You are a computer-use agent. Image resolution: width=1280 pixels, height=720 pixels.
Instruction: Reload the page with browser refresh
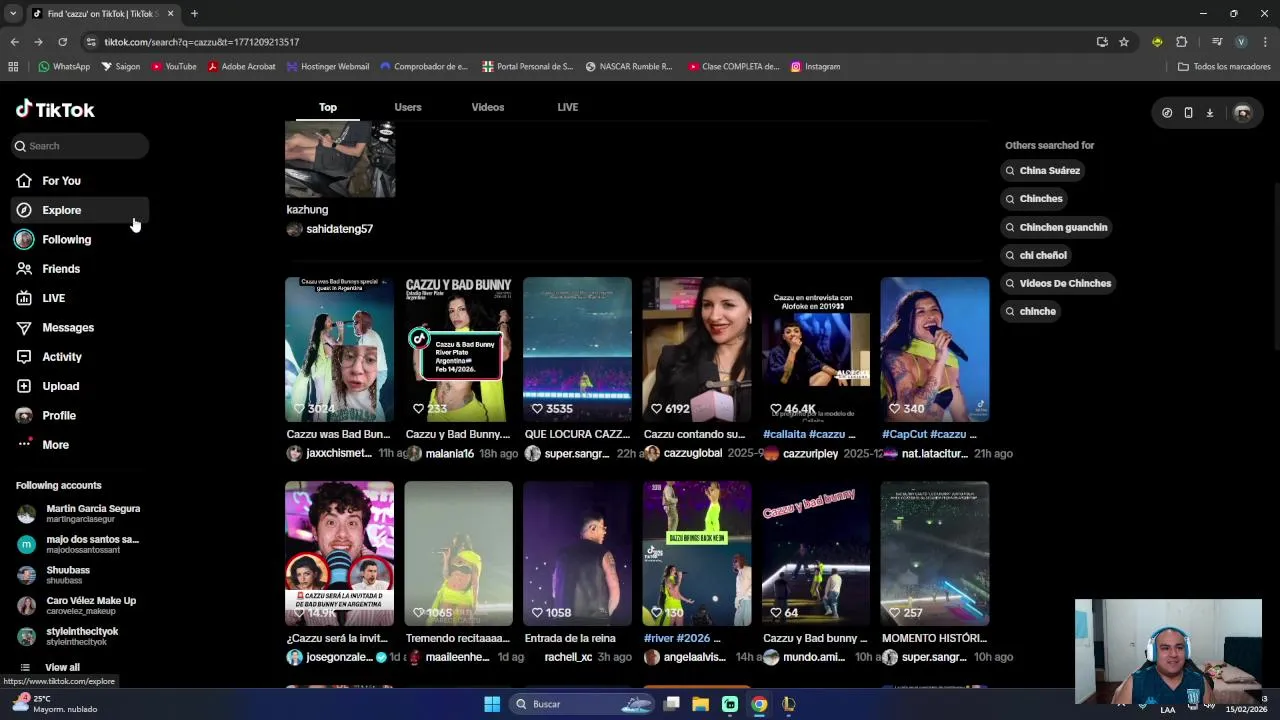(62, 42)
